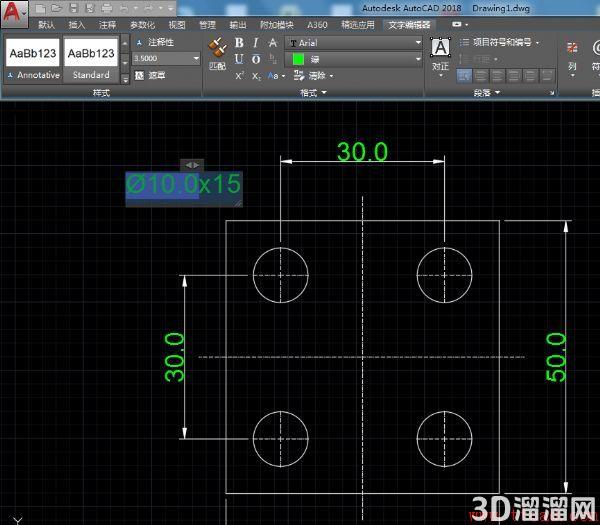Click the Match properties brush icon
Screen dimensions: 600x525
tap(217, 49)
